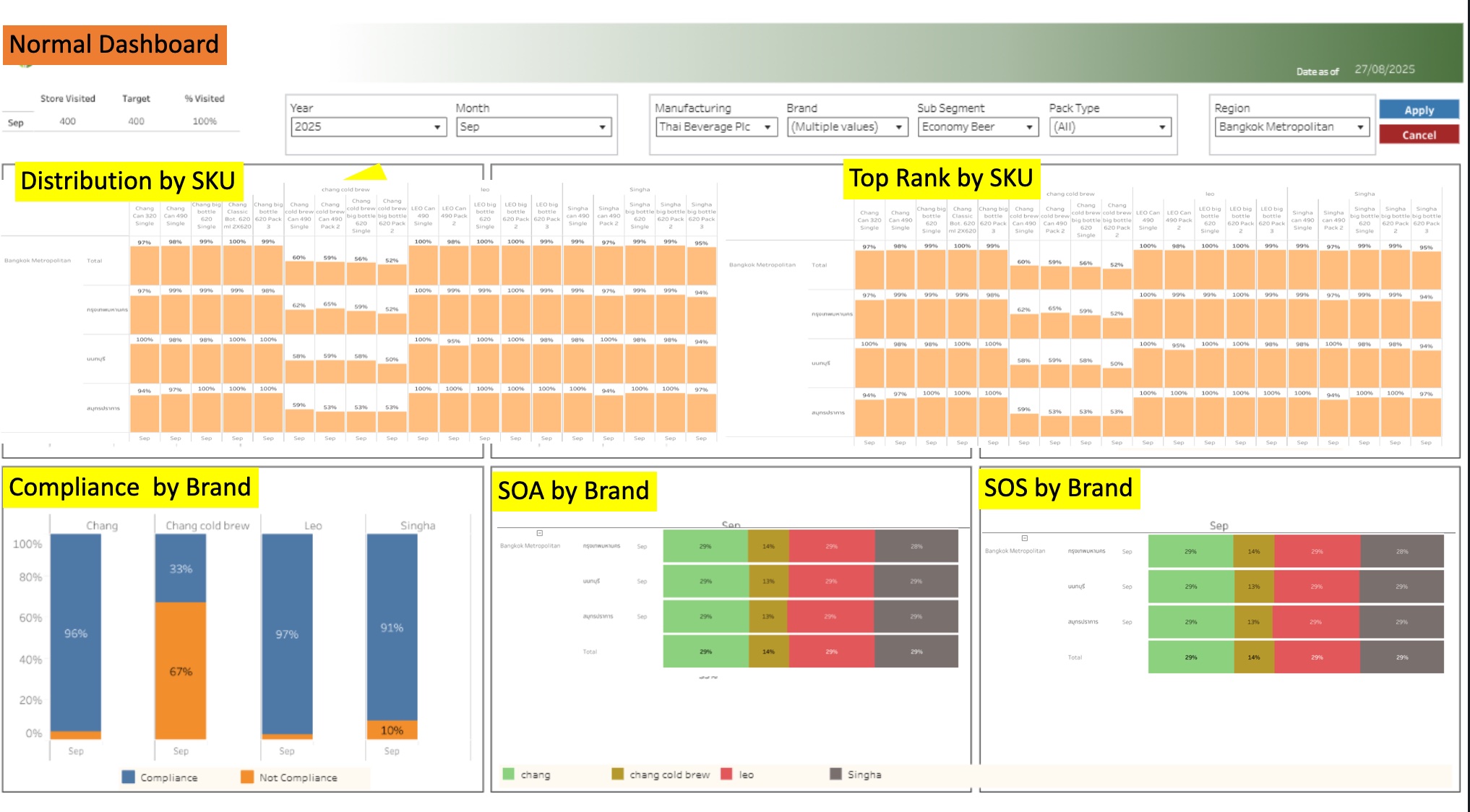Open the Sub Segment Economy Beer dropdown

[979, 127]
